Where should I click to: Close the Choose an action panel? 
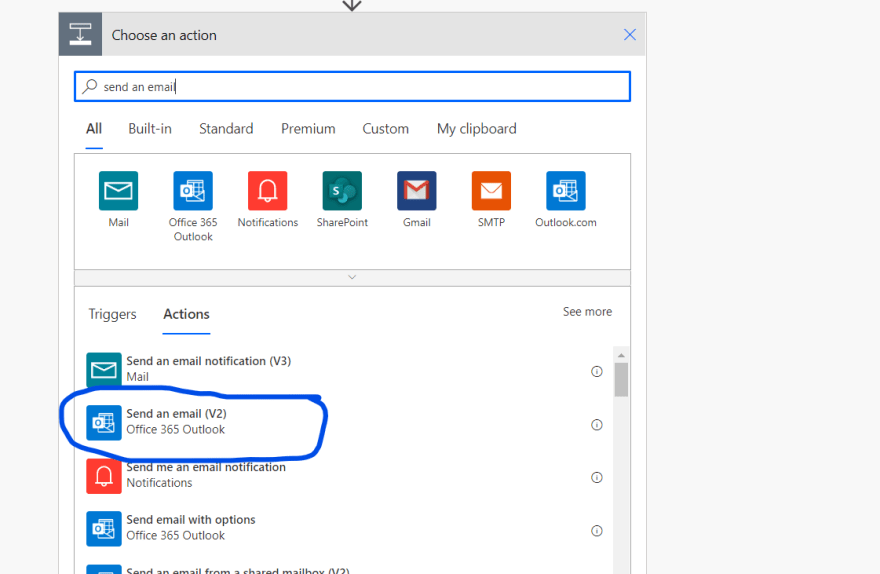[x=630, y=35]
